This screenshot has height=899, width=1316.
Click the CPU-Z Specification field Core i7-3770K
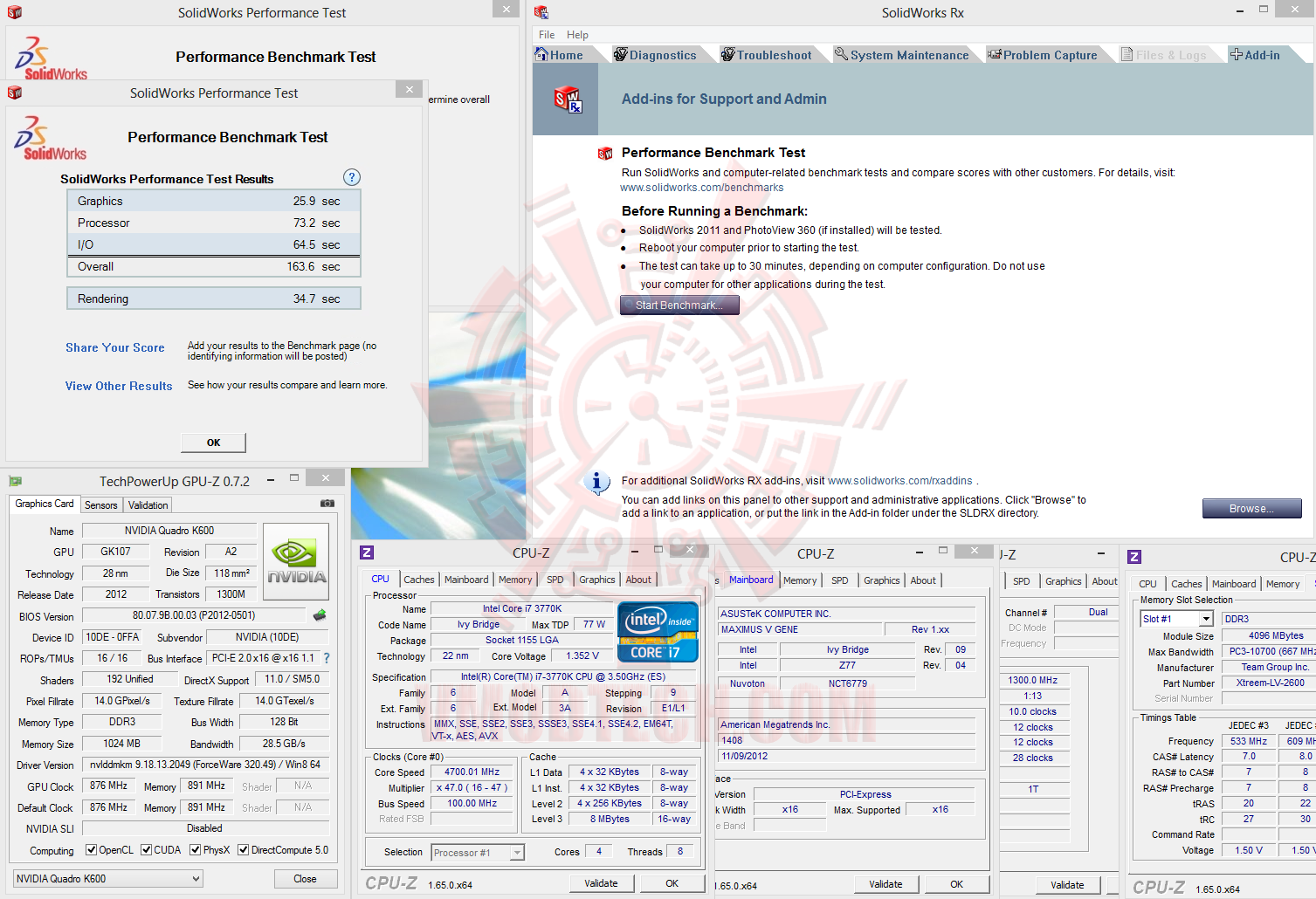[x=563, y=677]
